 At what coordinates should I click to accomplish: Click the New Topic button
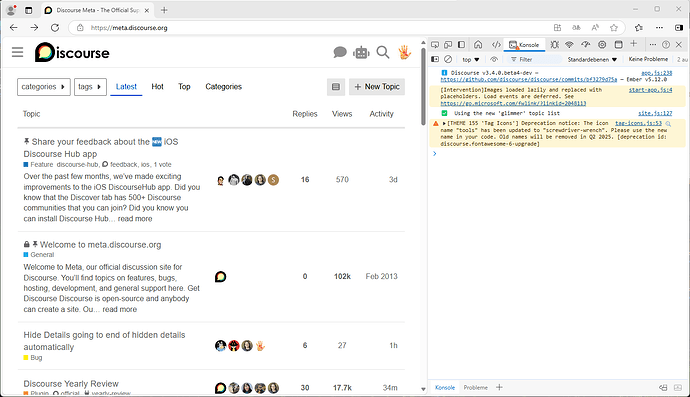(377, 87)
